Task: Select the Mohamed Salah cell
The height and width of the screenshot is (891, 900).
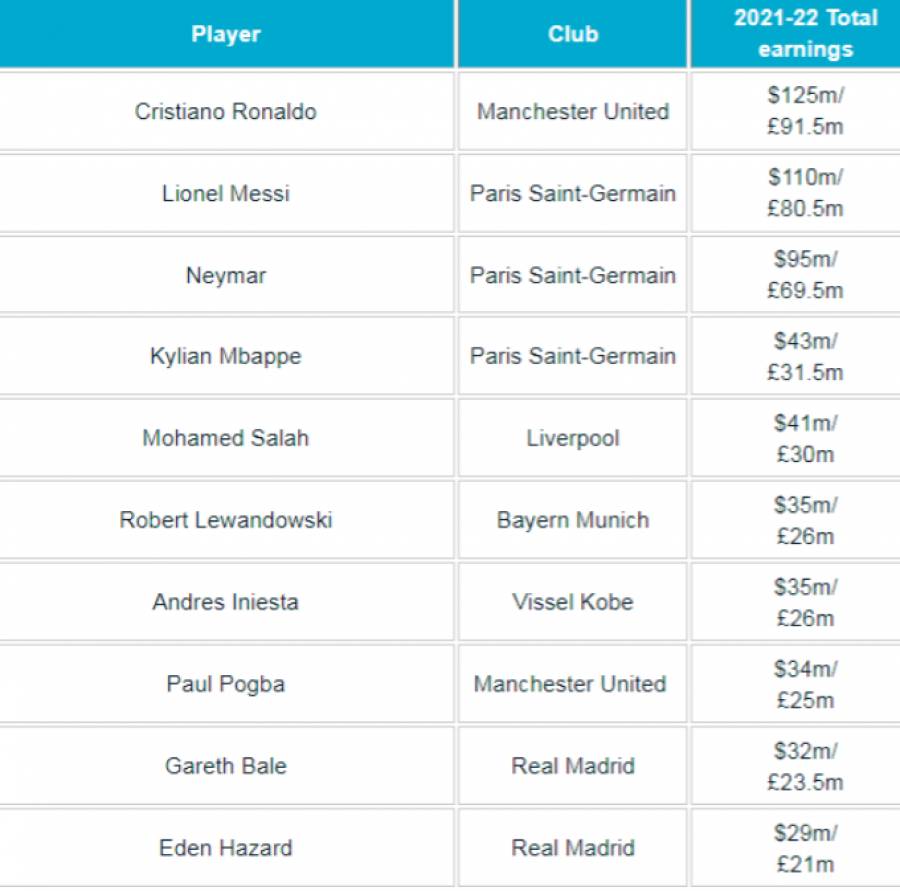Action: pyautogui.click(x=226, y=438)
